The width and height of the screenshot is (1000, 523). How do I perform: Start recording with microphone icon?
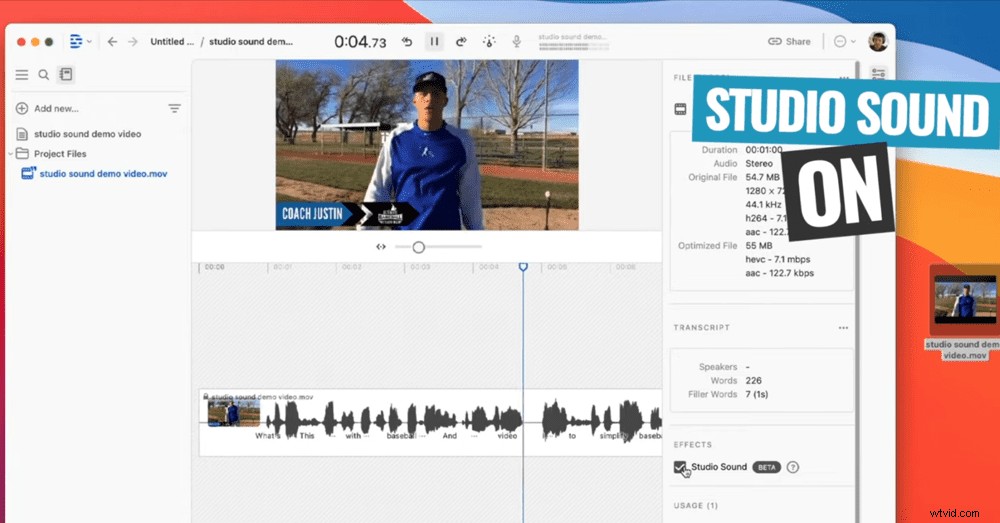tap(517, 41)
